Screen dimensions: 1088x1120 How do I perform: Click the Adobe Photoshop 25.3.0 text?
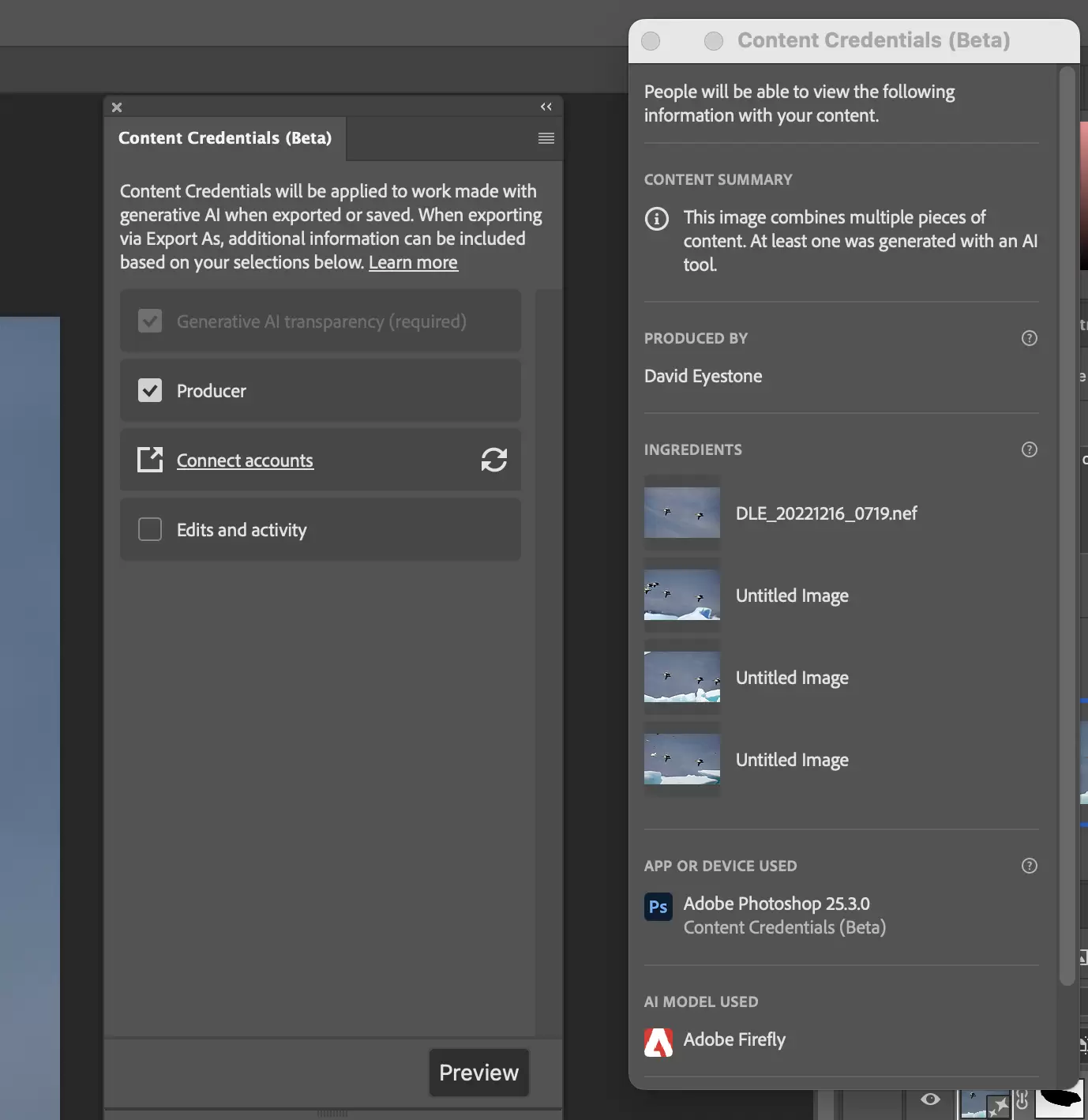tap(777, 904)
